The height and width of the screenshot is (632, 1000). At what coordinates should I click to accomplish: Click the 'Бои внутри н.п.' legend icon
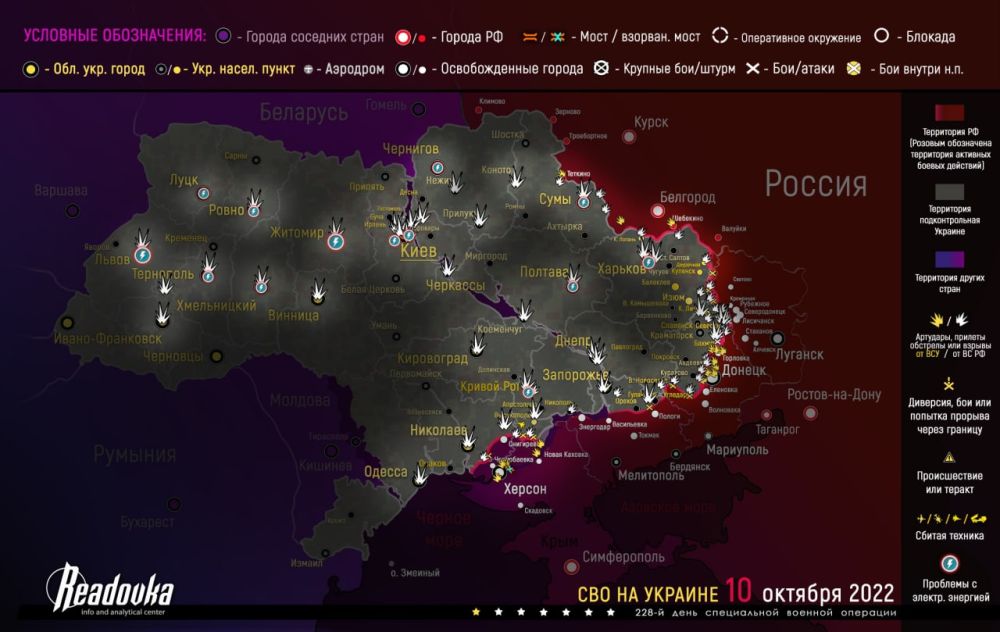(854, 69)
